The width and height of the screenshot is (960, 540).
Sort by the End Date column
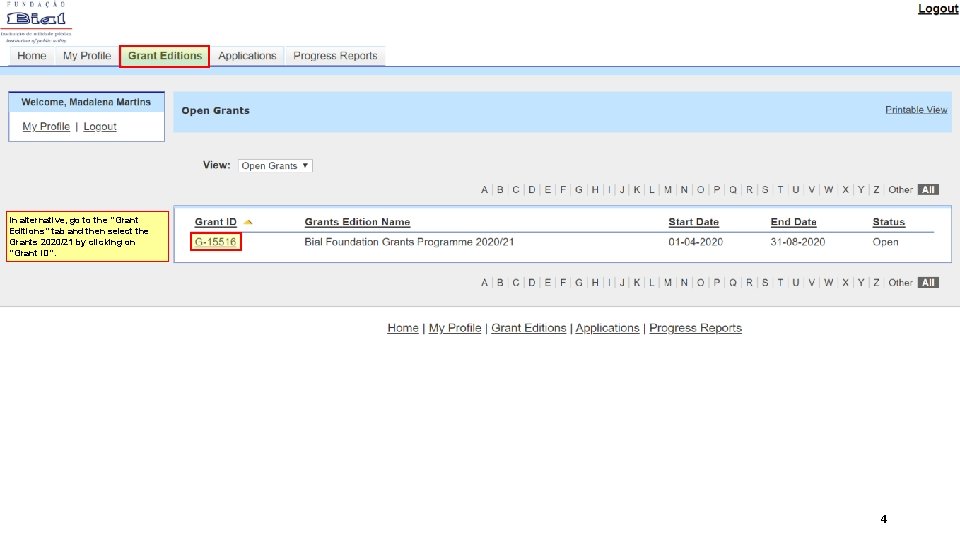793,222
